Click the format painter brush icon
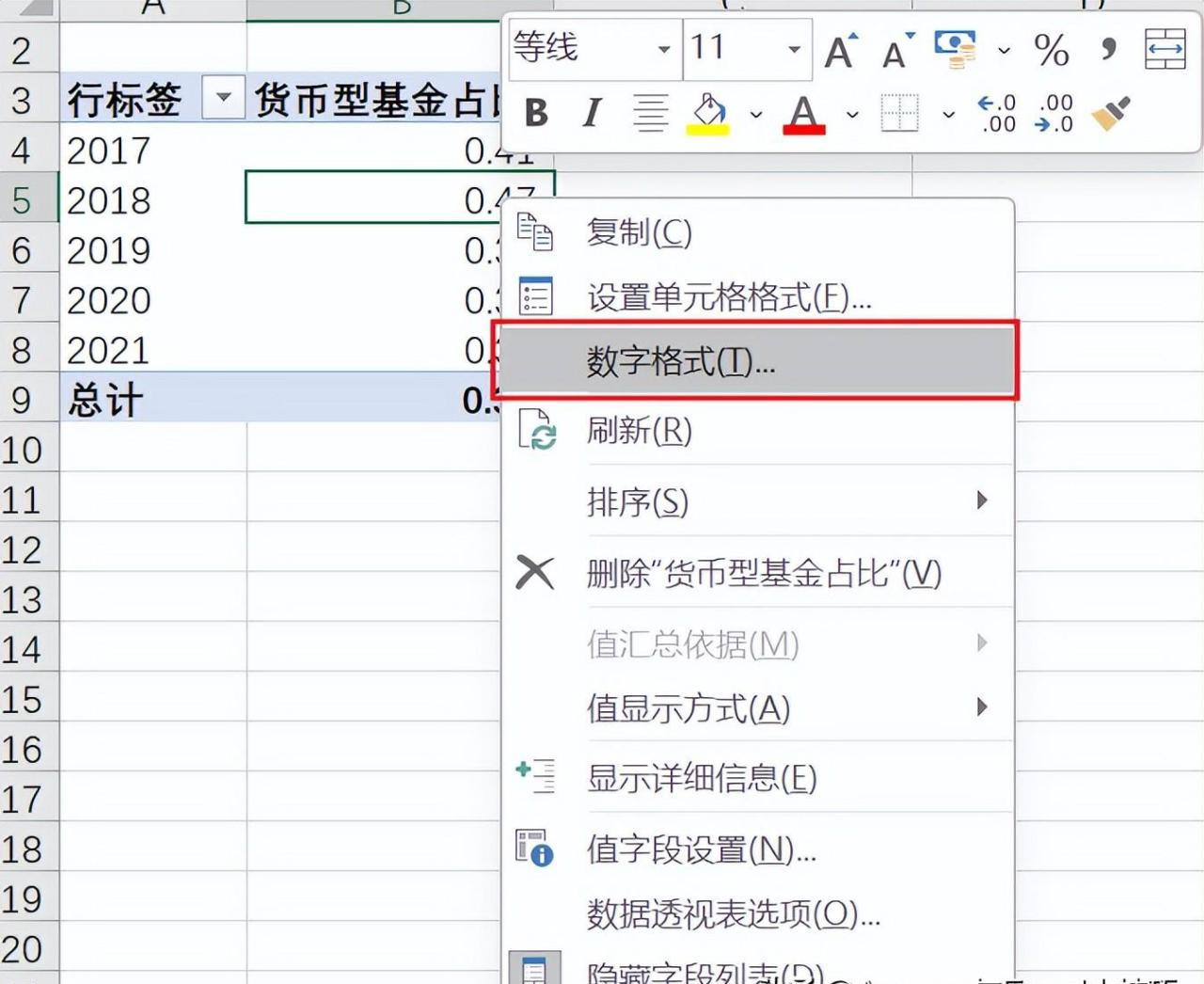1204x984 pixels. point(1111,113)
